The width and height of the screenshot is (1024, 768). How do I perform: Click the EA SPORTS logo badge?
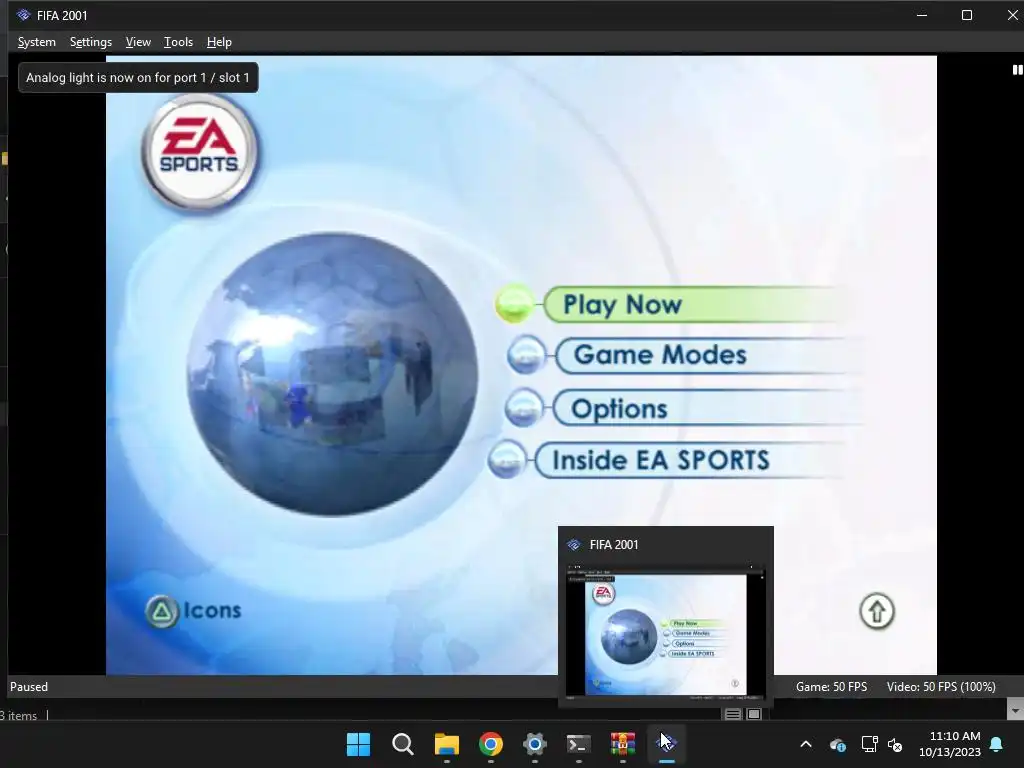point(199,152)
